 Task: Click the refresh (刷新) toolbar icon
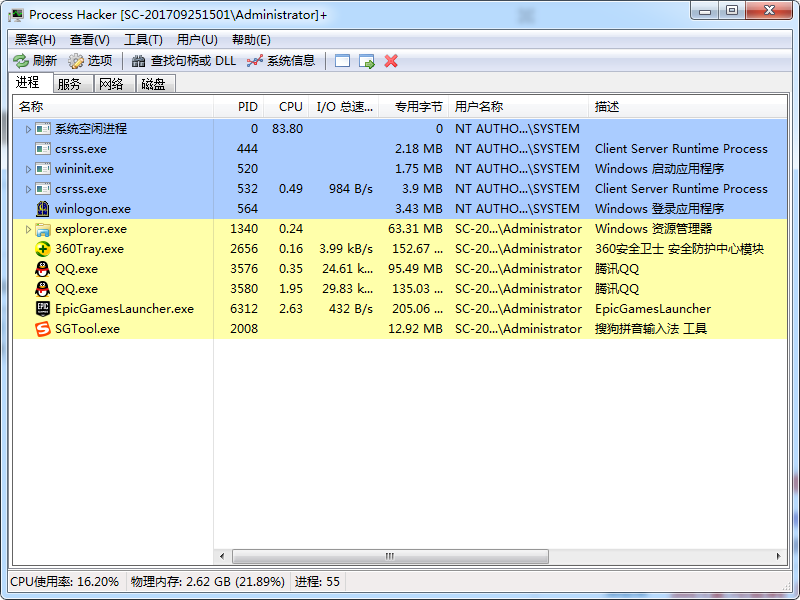click(x=21, y=61)
